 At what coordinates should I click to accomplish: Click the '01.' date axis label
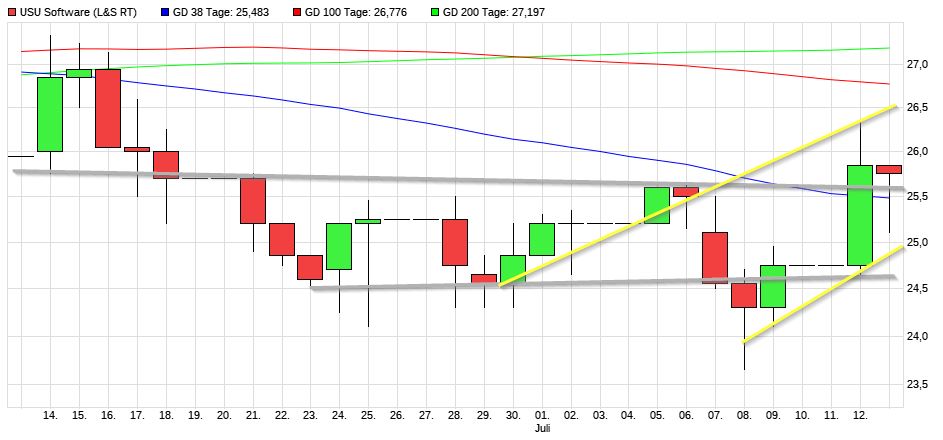[542, 415]
